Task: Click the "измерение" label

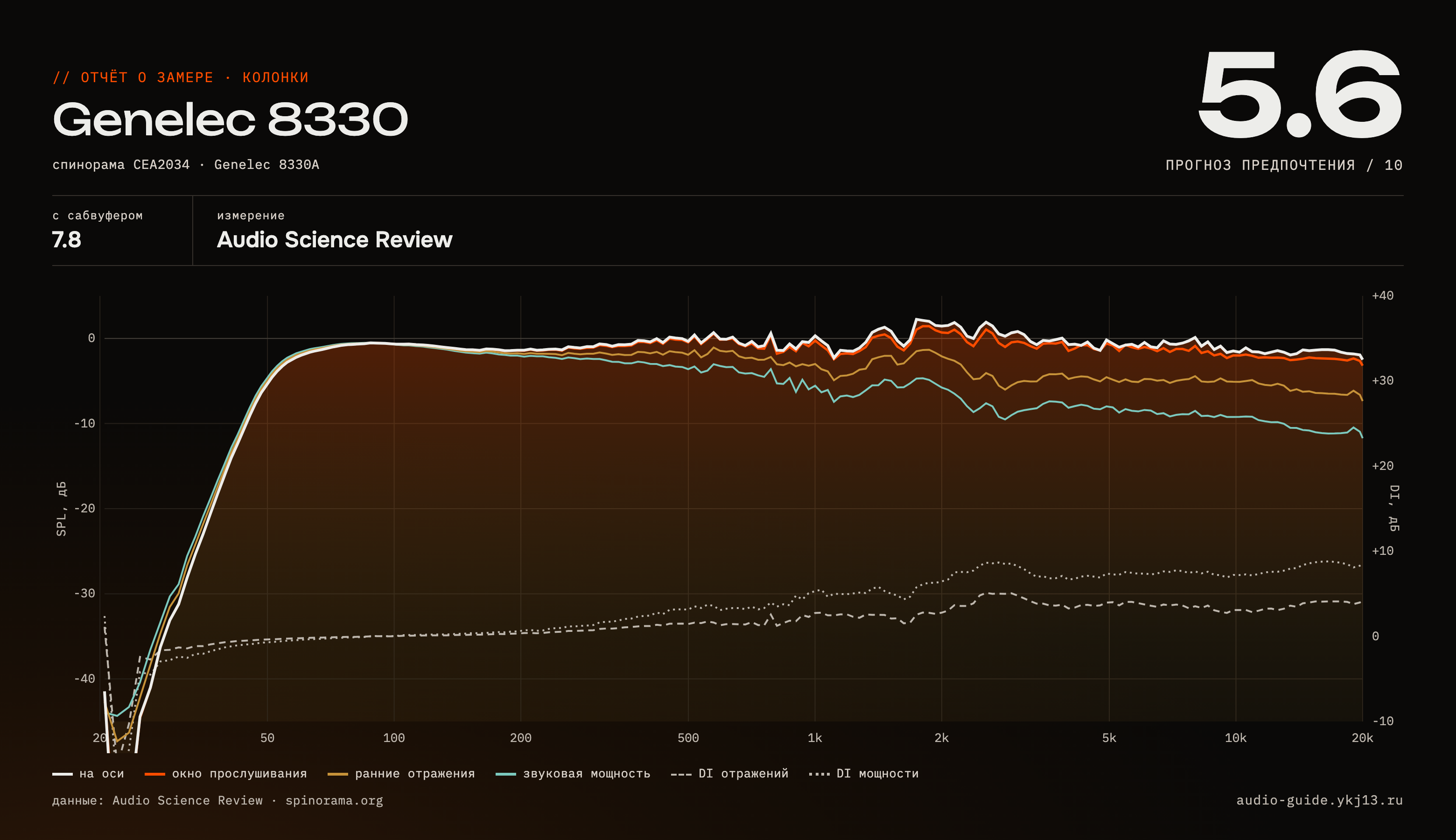Action: click(251, 216)
